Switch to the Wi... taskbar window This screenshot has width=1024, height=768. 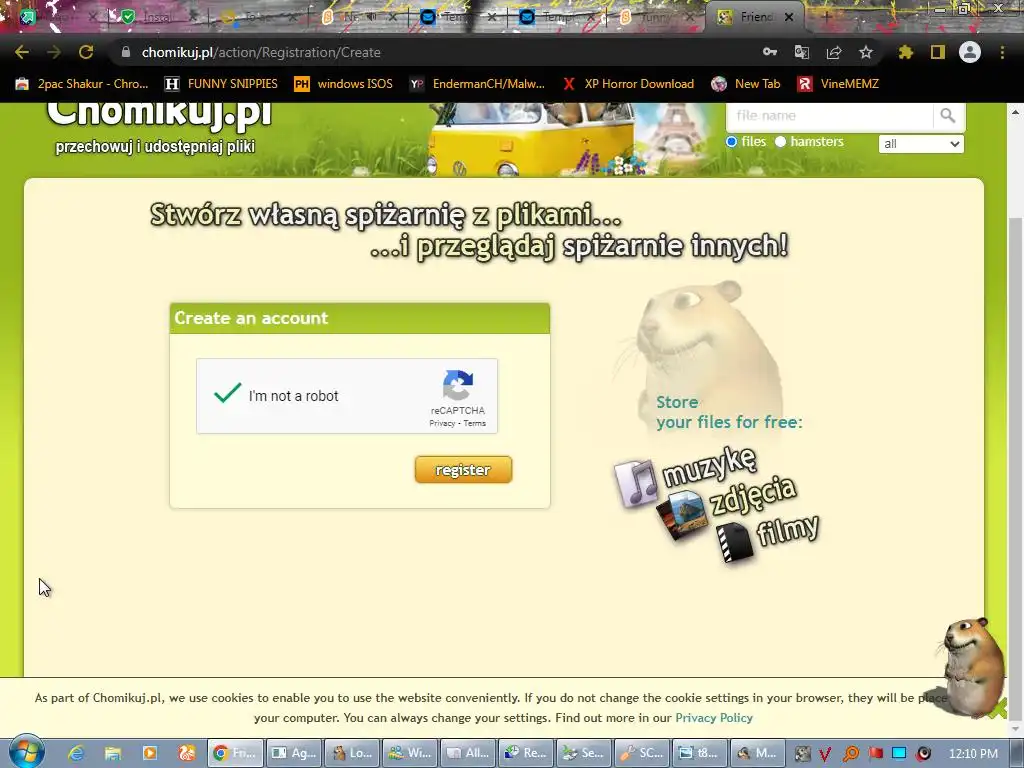(x=409, y=753)
